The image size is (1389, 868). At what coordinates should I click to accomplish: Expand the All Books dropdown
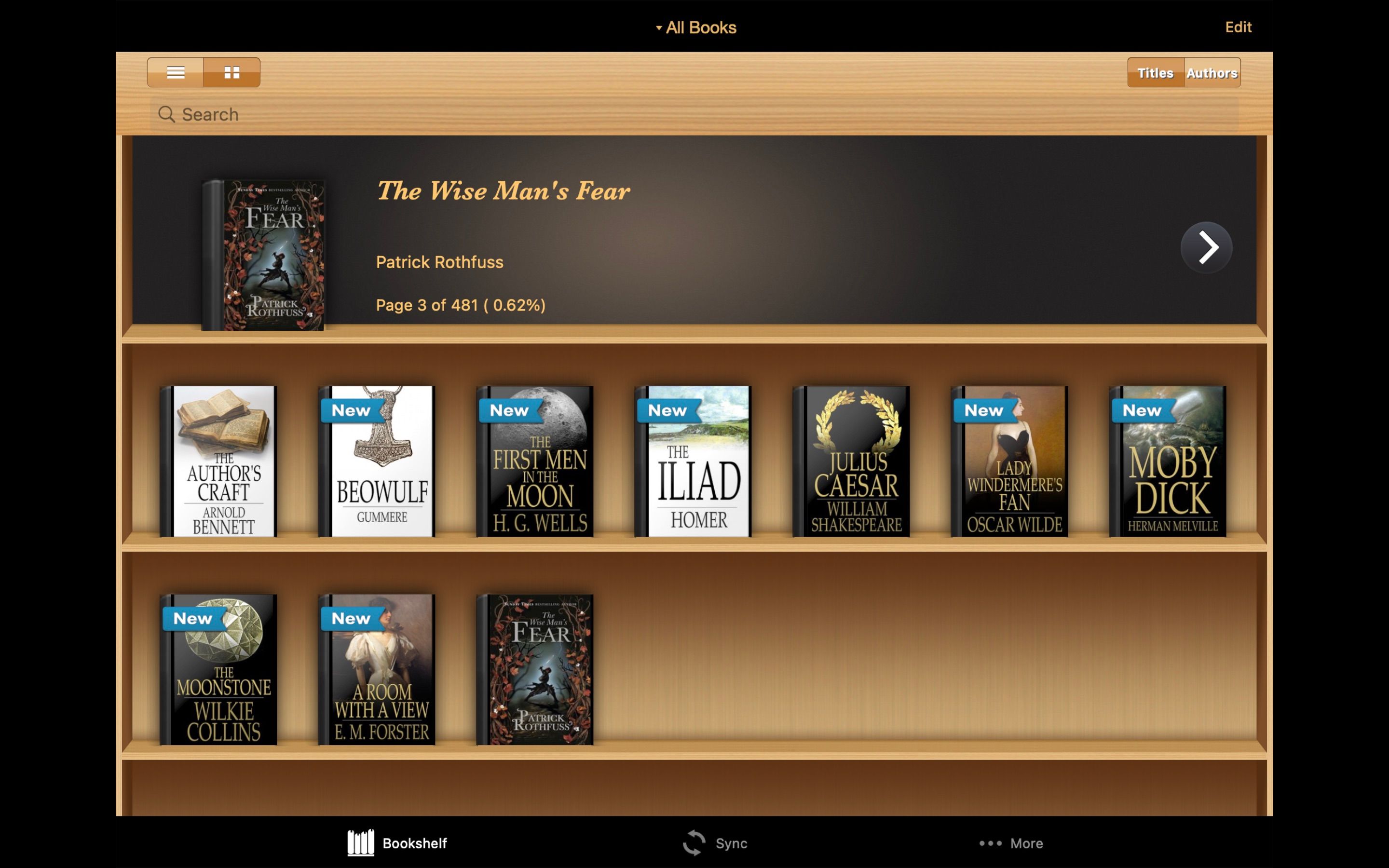[x=695, y=27]
